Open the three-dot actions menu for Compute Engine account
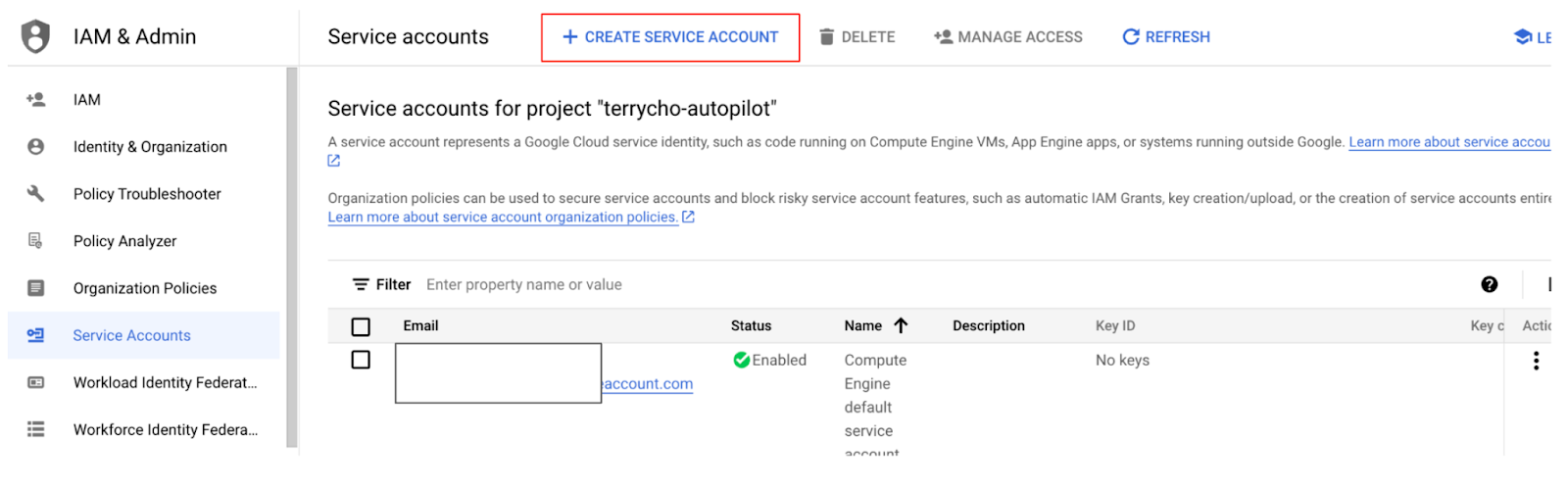This screenshot has height=488, width=1568. [x=1536, y=361]
